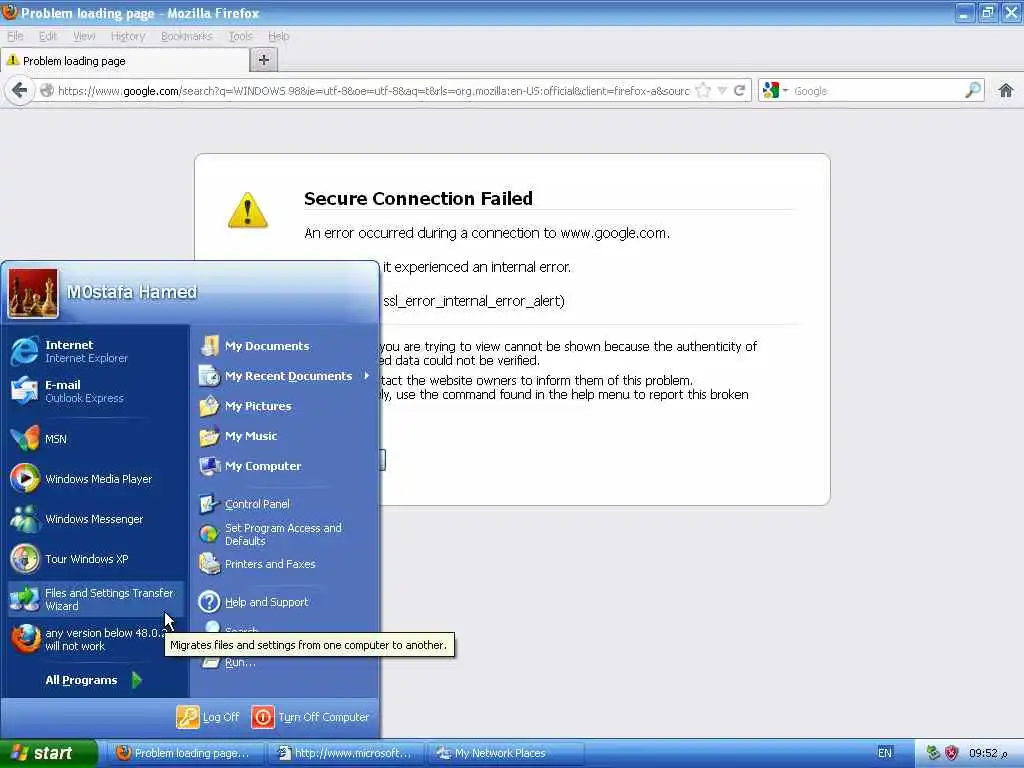Open My Pictures folder
This screenshot has width=1024, height=768.
click(285, 406)
